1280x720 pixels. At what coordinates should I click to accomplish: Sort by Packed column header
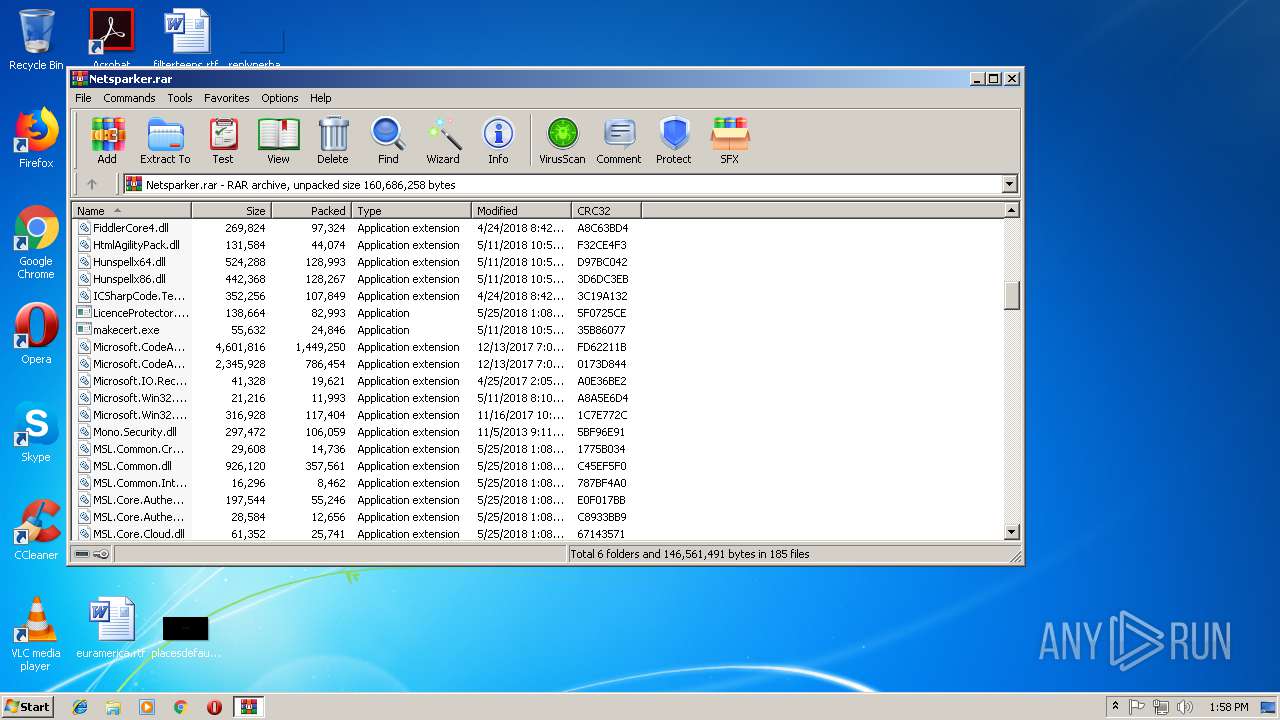point(311,211)
